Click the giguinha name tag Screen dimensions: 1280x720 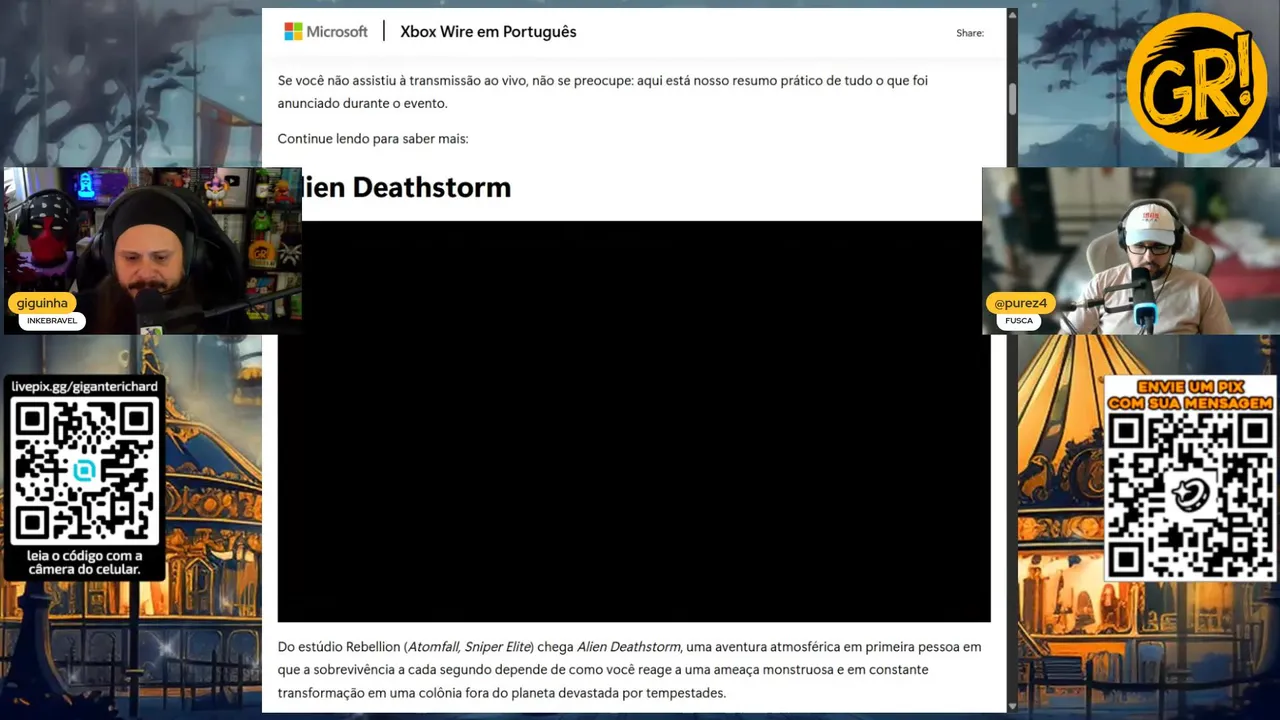(42, 303)
